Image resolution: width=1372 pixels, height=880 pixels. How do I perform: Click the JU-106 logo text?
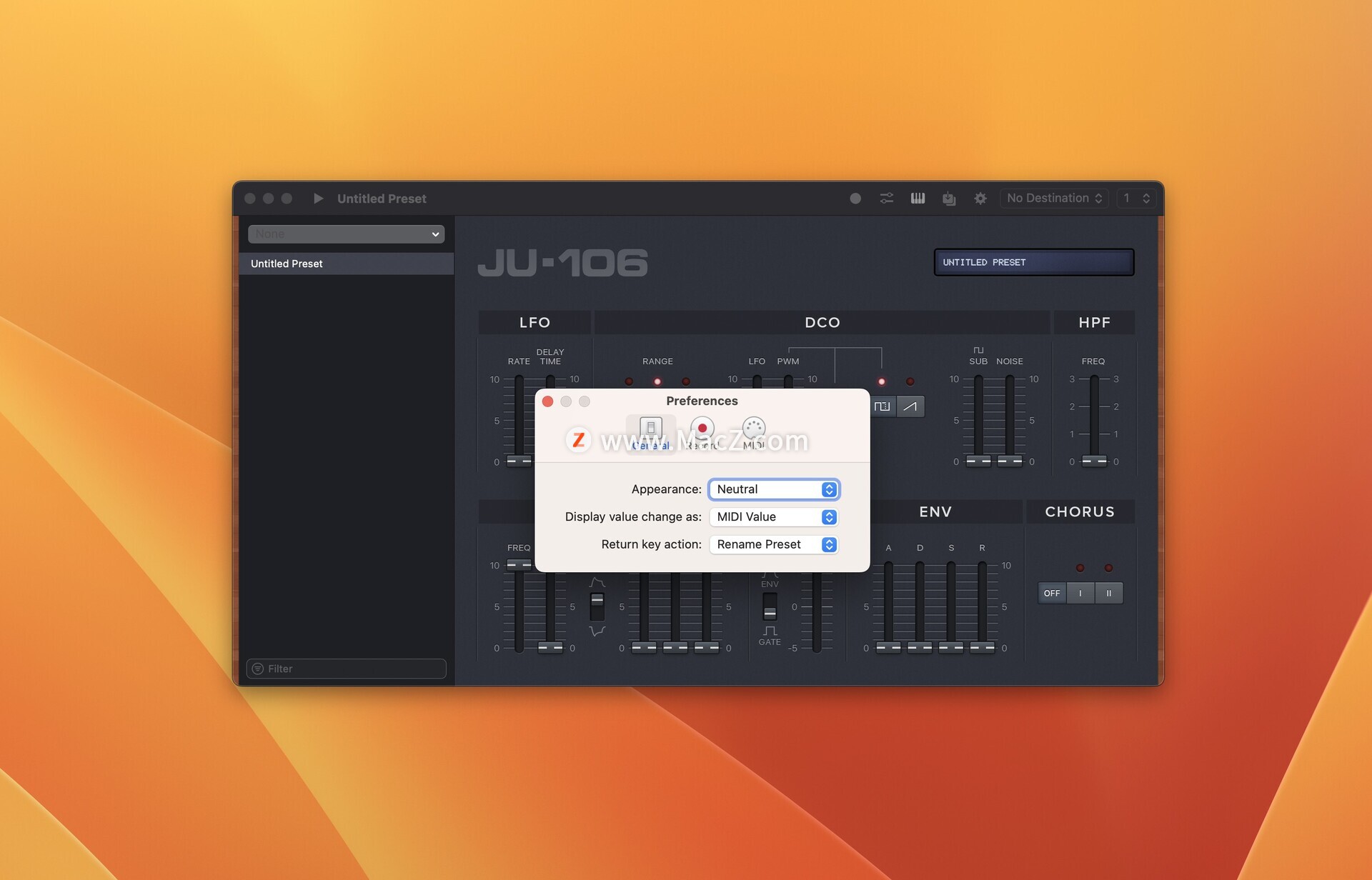pyautogui.click(x=563, y=263)
